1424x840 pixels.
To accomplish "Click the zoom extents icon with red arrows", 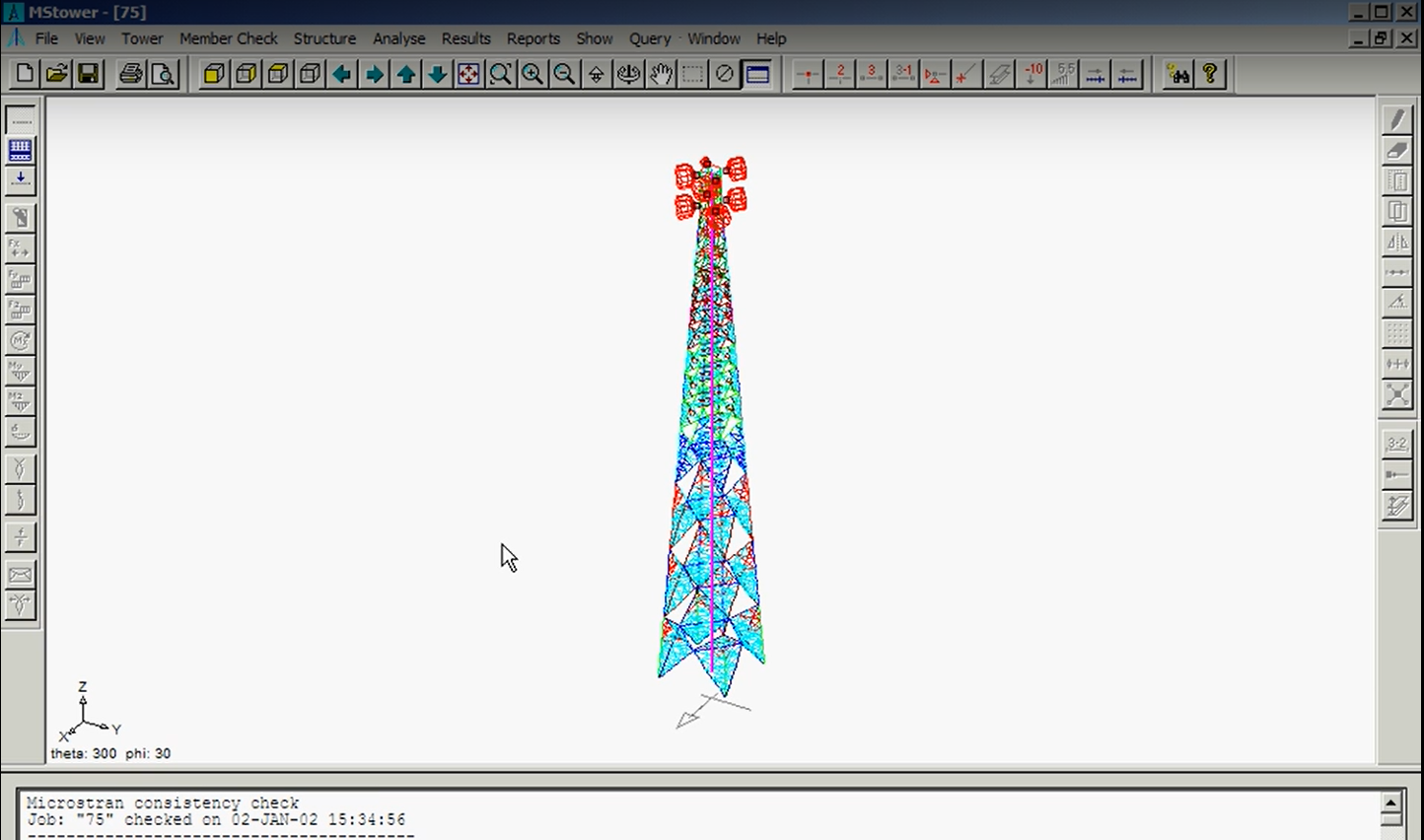I will pos(468,74).
